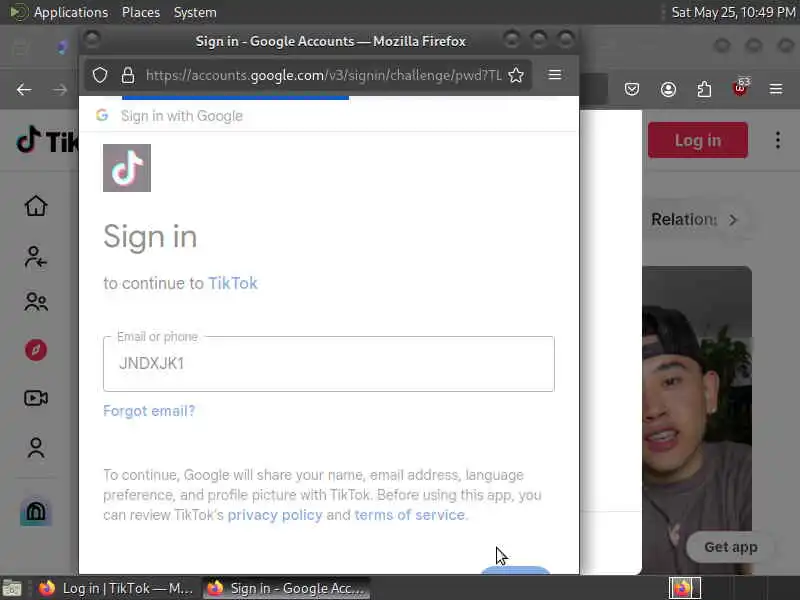
Task: Switch to Sign in - Google Accounts taskbar window
Action: click(286, 588)
